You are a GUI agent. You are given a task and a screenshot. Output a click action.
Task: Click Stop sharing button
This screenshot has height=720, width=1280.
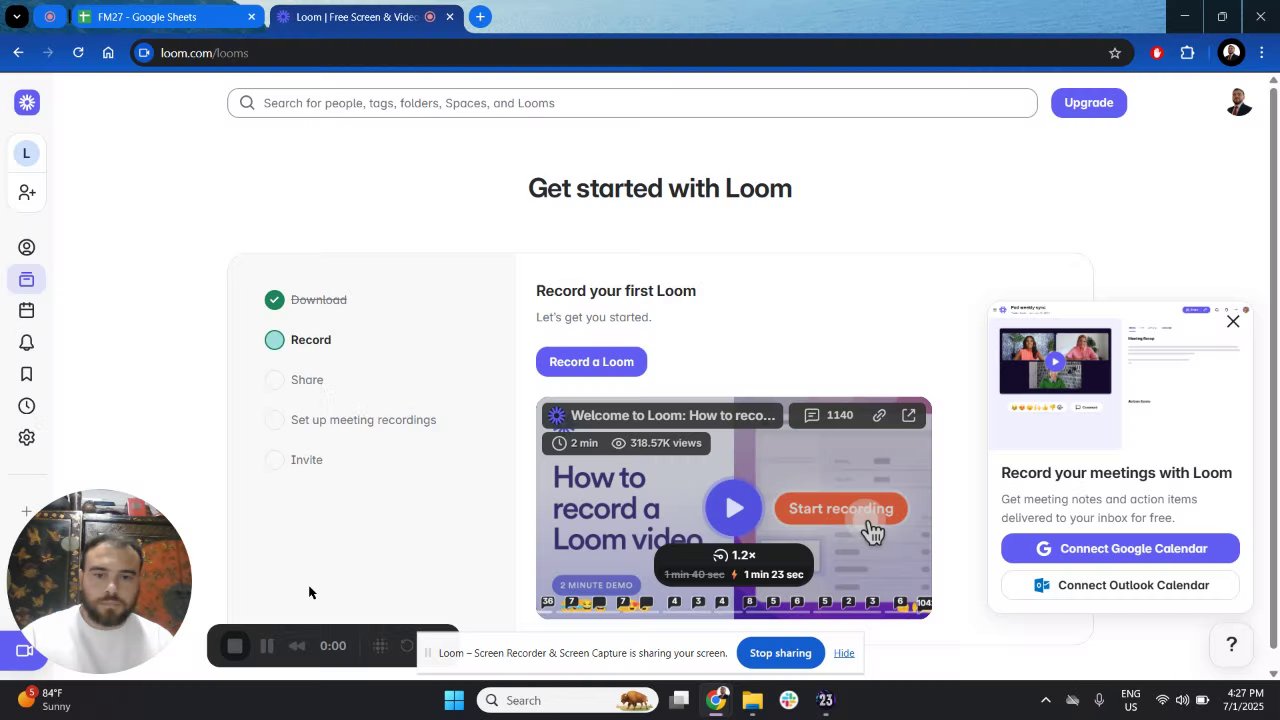tap(780, 653)
